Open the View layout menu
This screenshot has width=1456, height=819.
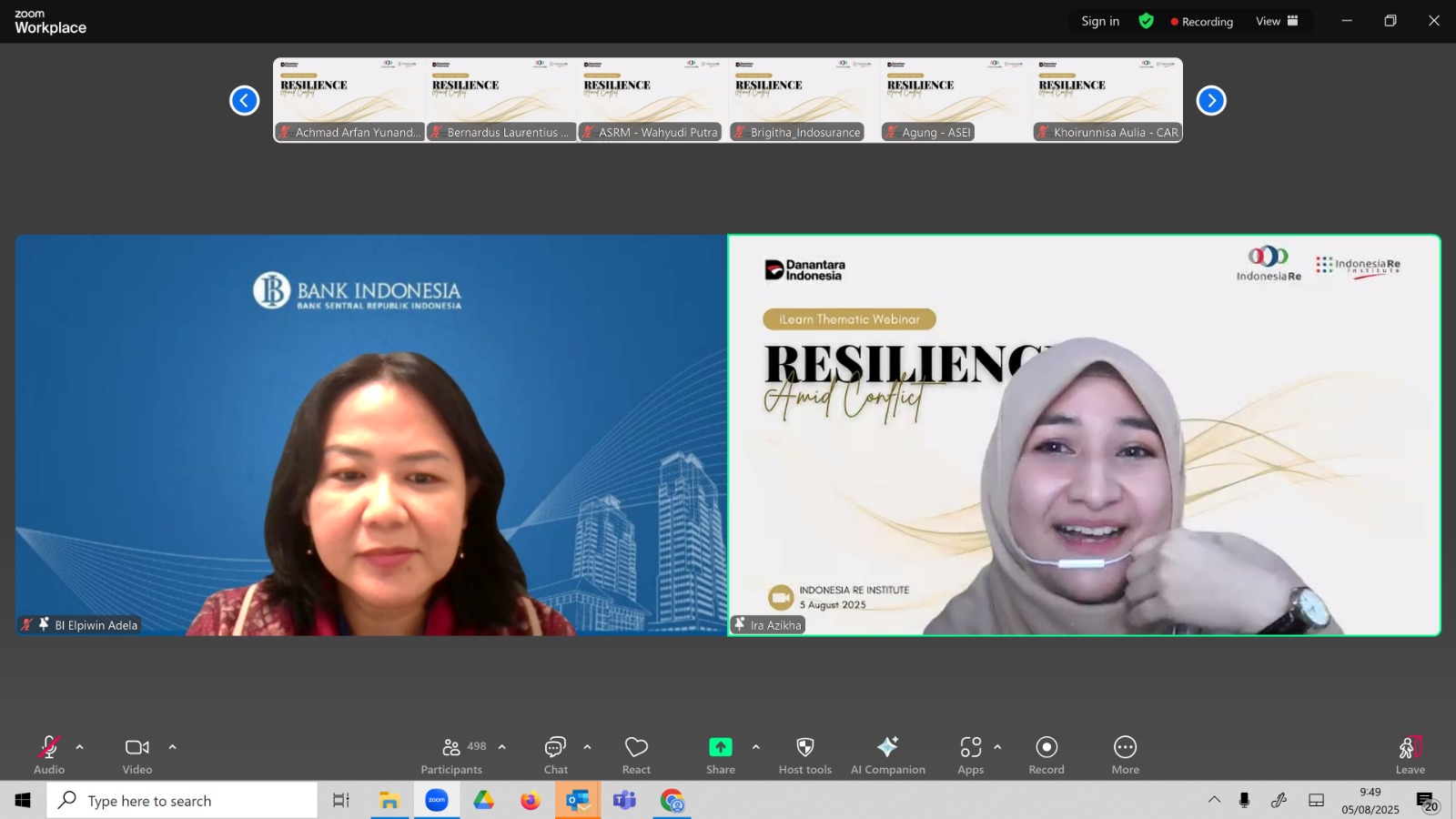1278,21
